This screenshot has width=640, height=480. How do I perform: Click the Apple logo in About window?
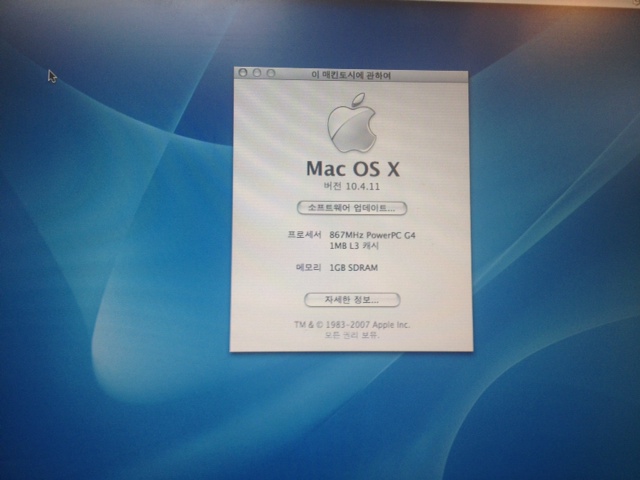coord(351,123)
